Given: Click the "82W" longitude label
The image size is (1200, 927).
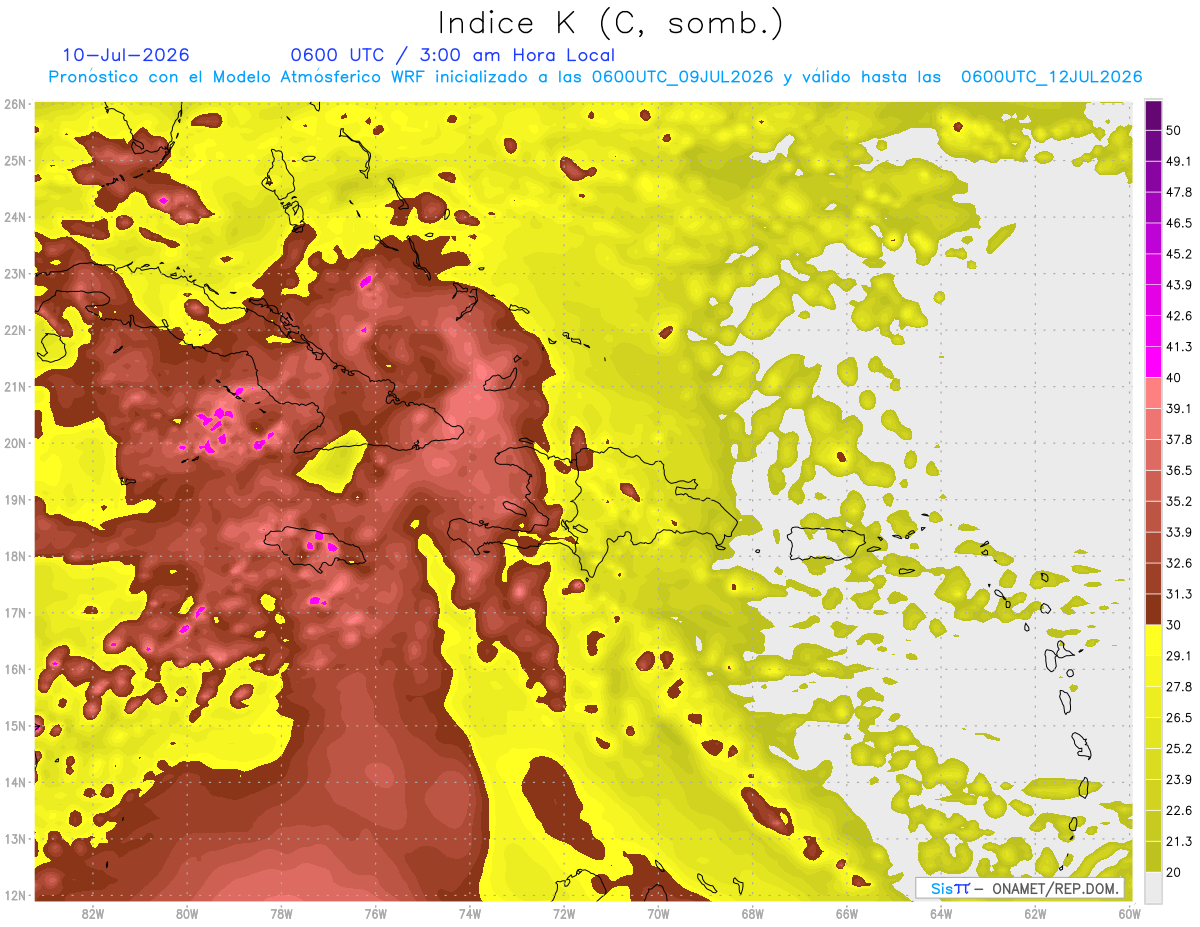Looking at the screenshot, I should [93, 914].
